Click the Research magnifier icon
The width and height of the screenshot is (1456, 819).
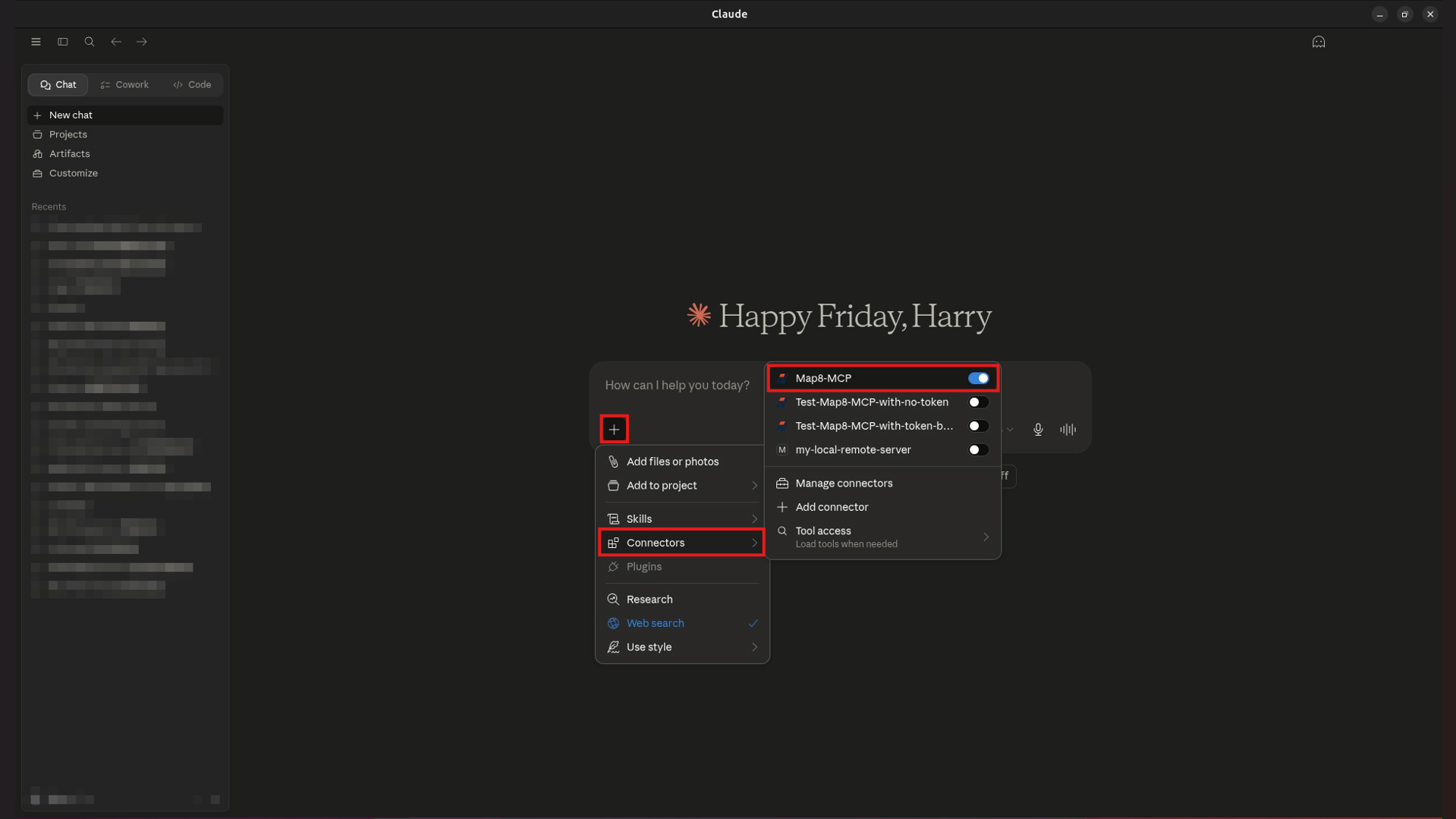point(613,600)
